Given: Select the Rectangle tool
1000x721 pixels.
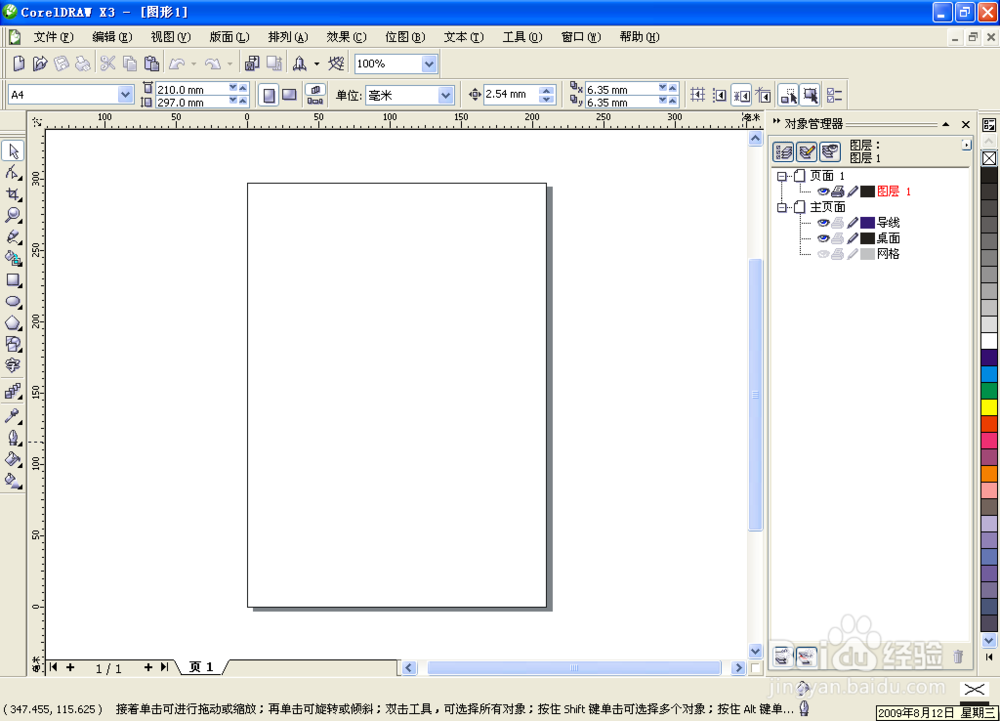Looking at the screenshot, I should point(13,281).
